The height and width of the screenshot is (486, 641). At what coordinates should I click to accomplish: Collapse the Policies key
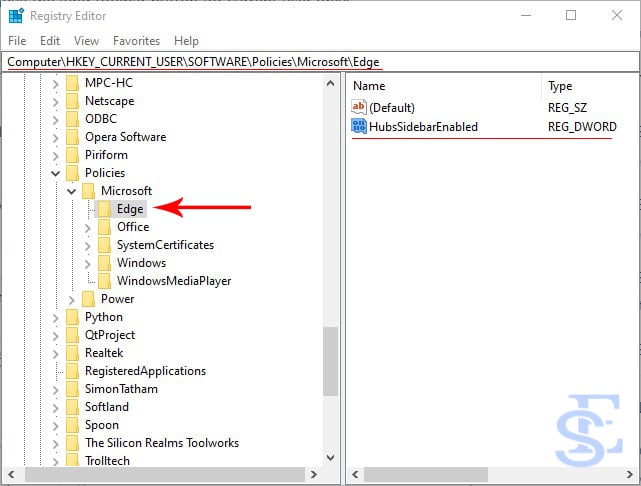point(56,173)
